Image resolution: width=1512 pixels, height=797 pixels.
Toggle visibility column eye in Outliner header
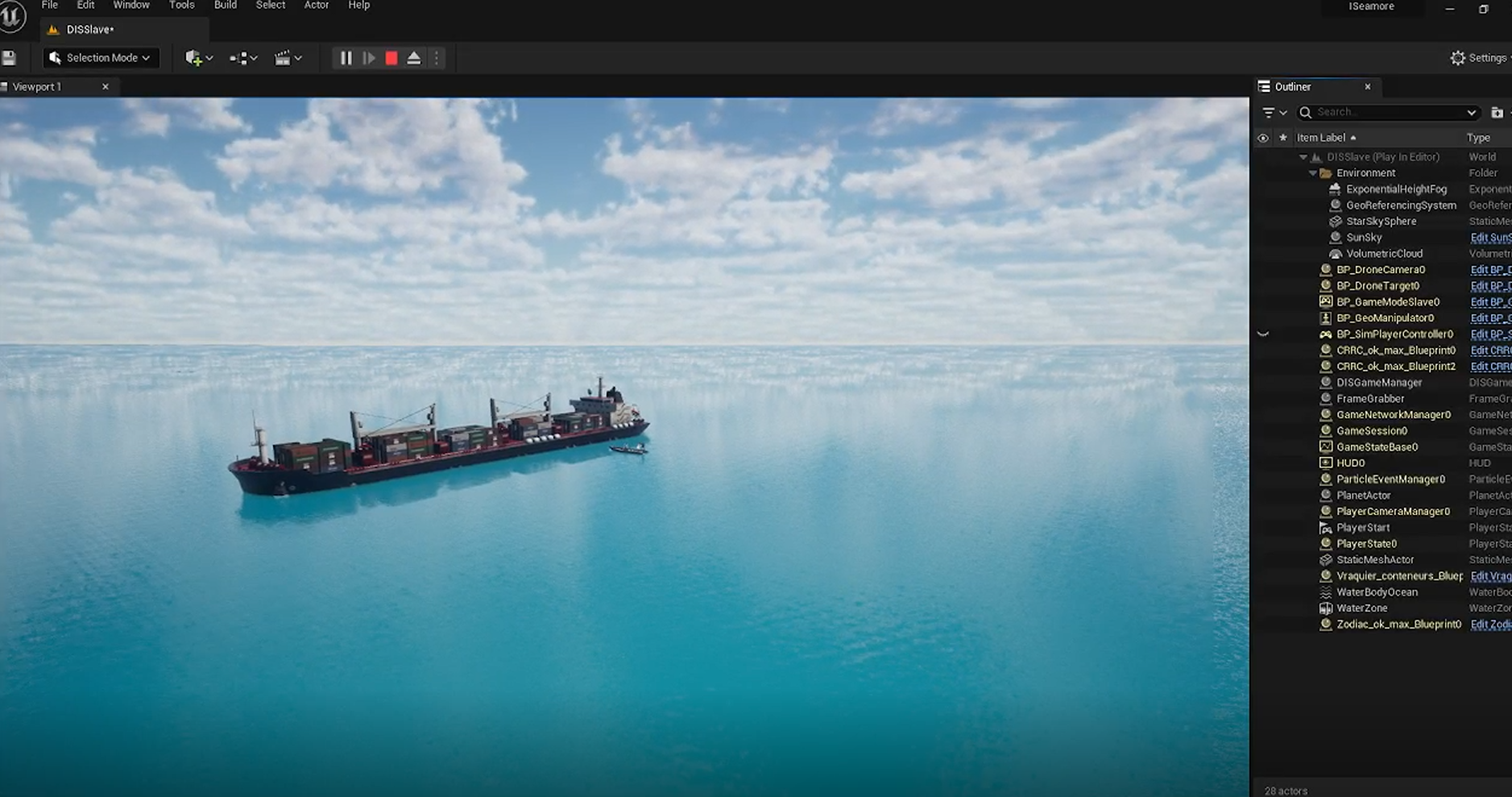point(1263,138)
